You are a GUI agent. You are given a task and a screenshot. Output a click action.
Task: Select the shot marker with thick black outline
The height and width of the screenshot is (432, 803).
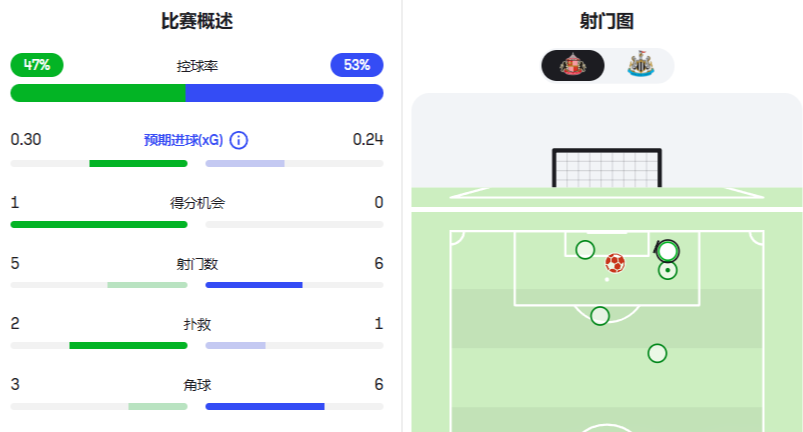pyautogui.click(x=668, y=250)
